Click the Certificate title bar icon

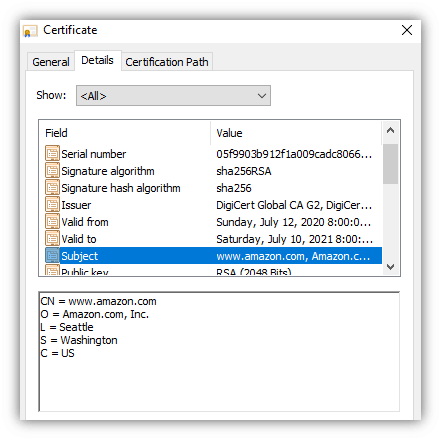pyautogui.click(x=30, y=31)
